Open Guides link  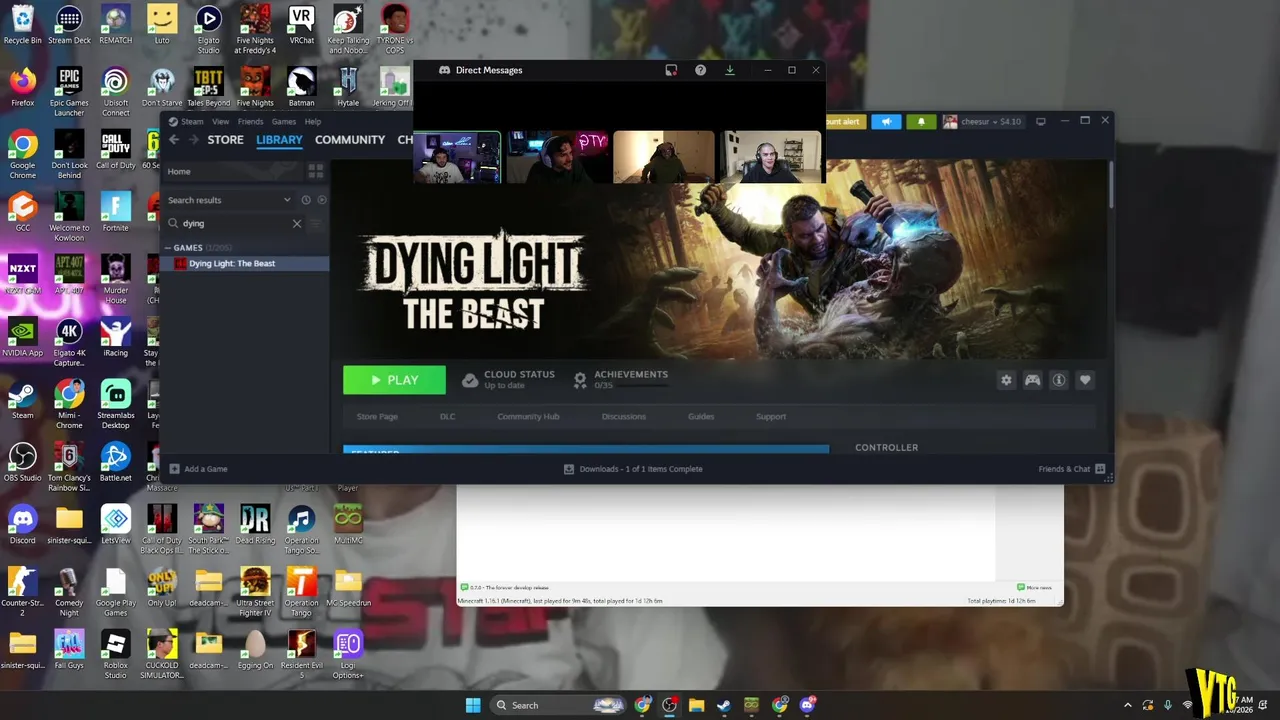tap(701, 416)
